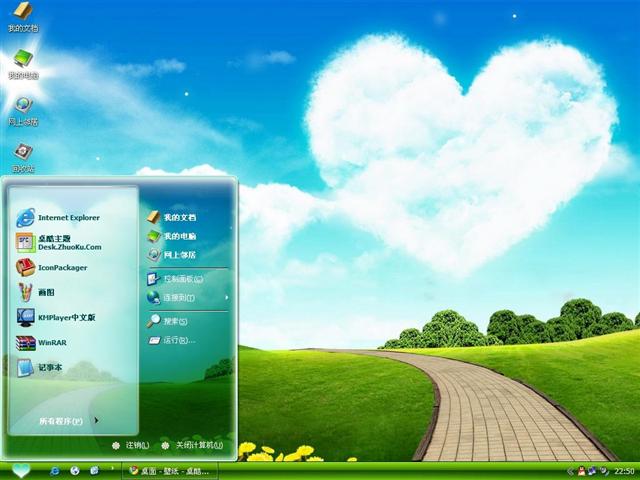
Task: Open 我的文档 icon on the desktop
Action: click(23, 17)
